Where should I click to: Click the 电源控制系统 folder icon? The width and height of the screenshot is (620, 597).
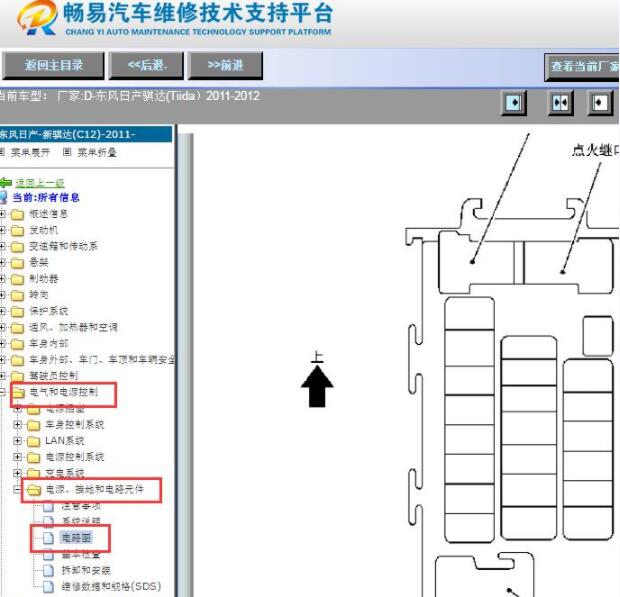[33, 457]
